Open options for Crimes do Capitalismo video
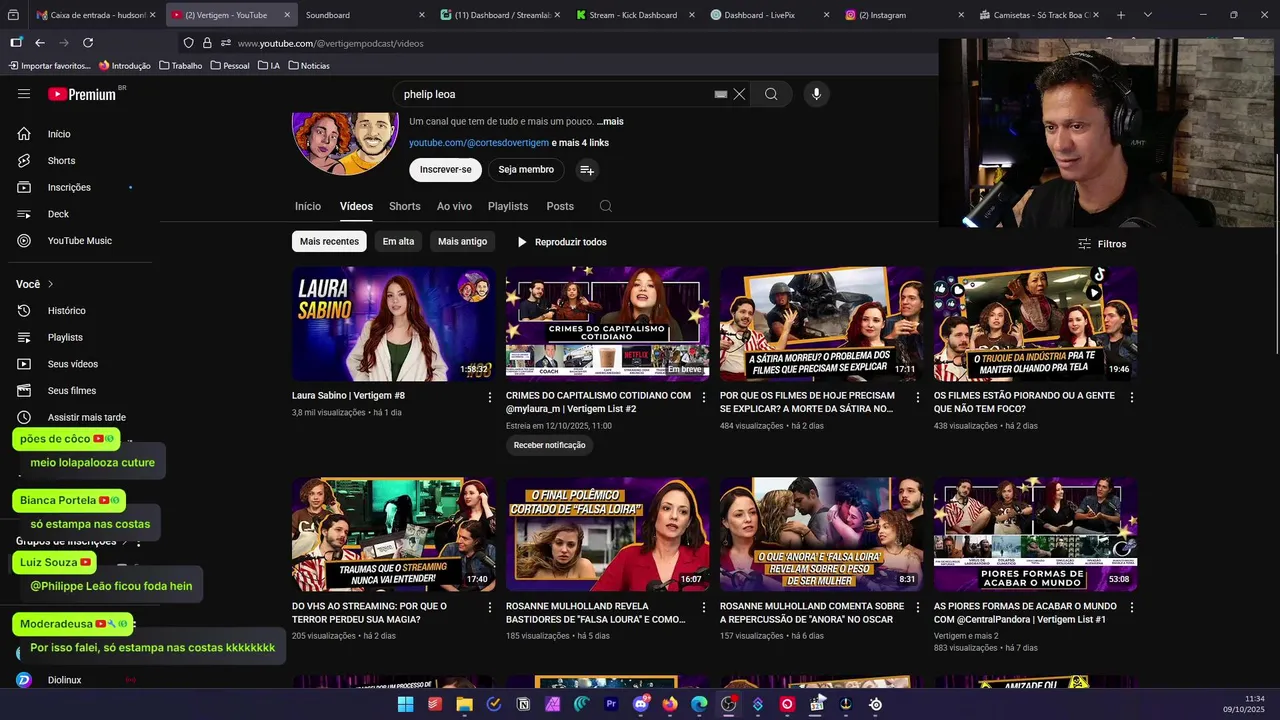Screen dimensions: 1280x720 click(x=703, y=397)
